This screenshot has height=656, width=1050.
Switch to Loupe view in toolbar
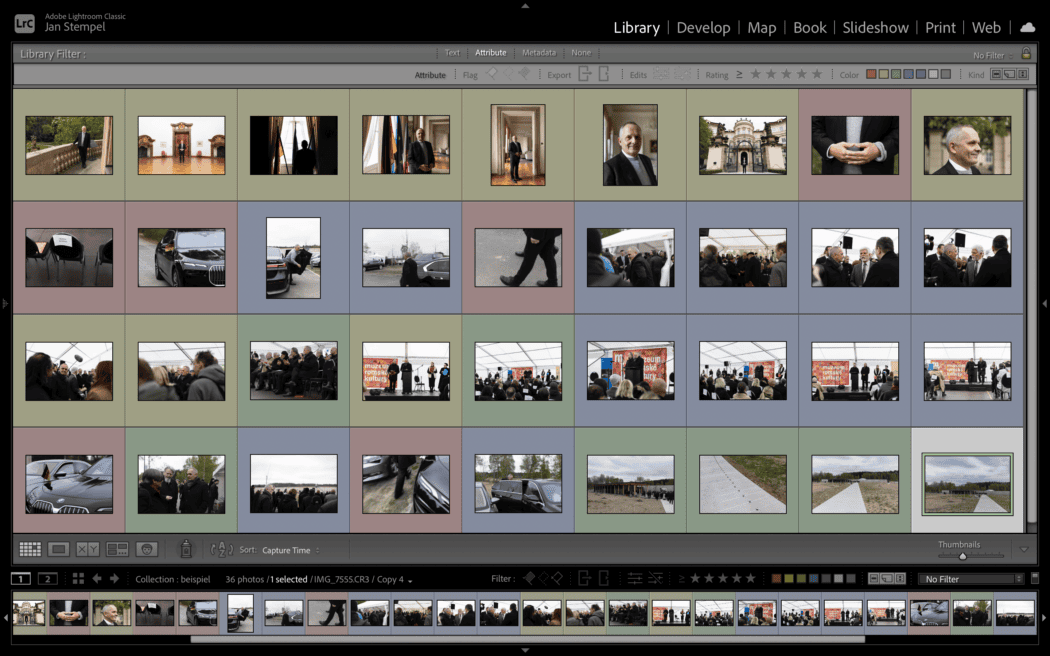59,549
